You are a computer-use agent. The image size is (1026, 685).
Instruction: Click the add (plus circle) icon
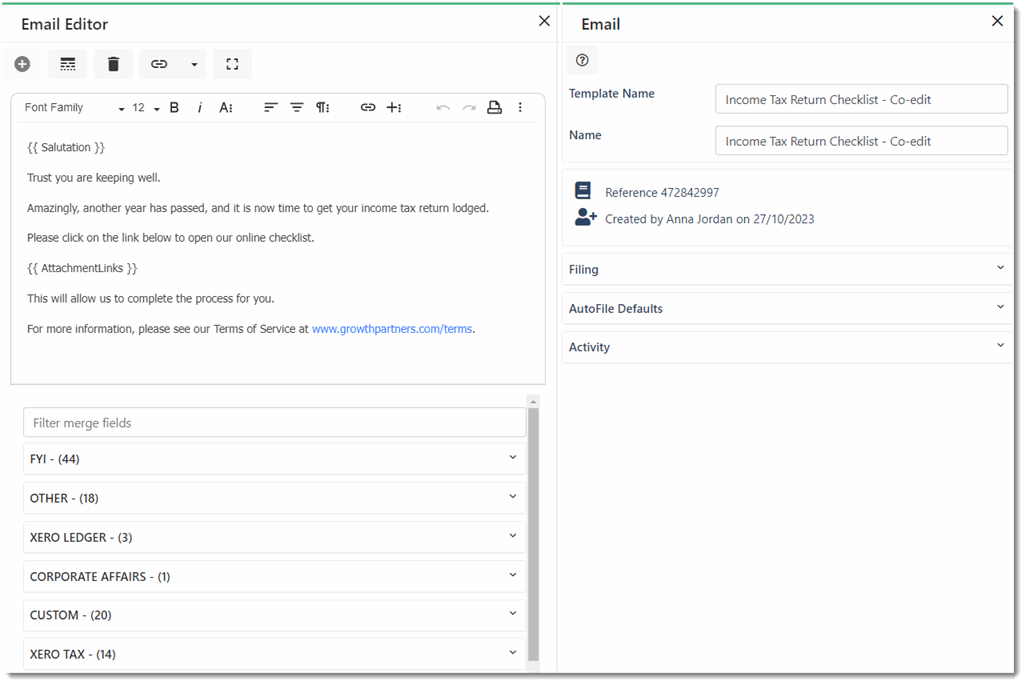coord(22,64)
